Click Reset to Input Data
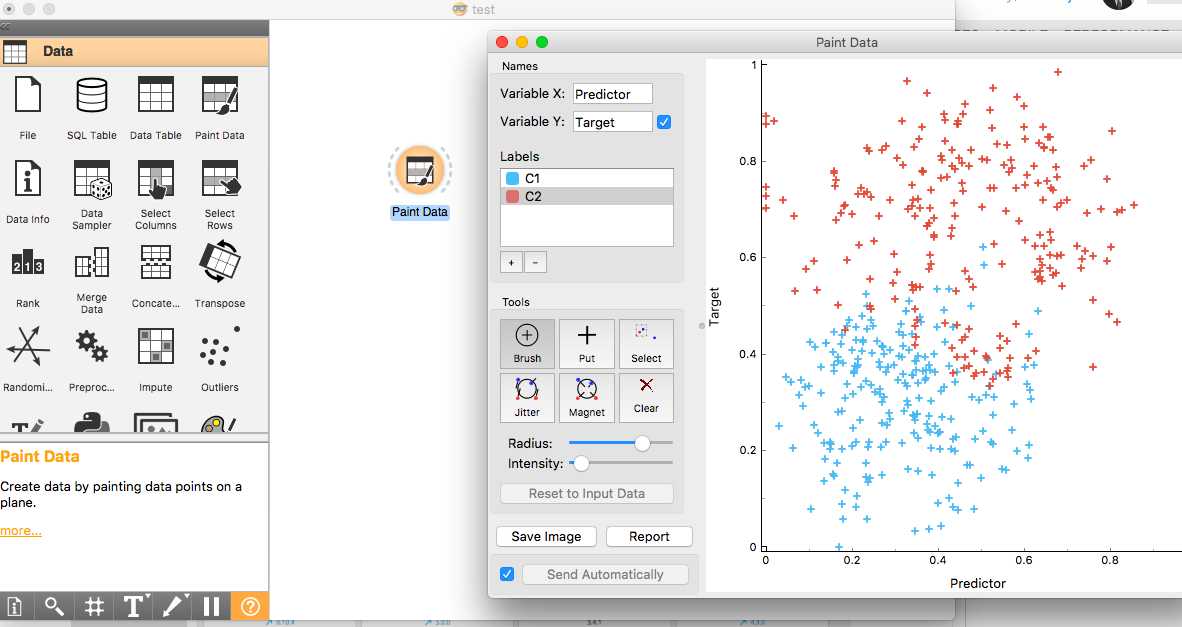 [586, 494]
